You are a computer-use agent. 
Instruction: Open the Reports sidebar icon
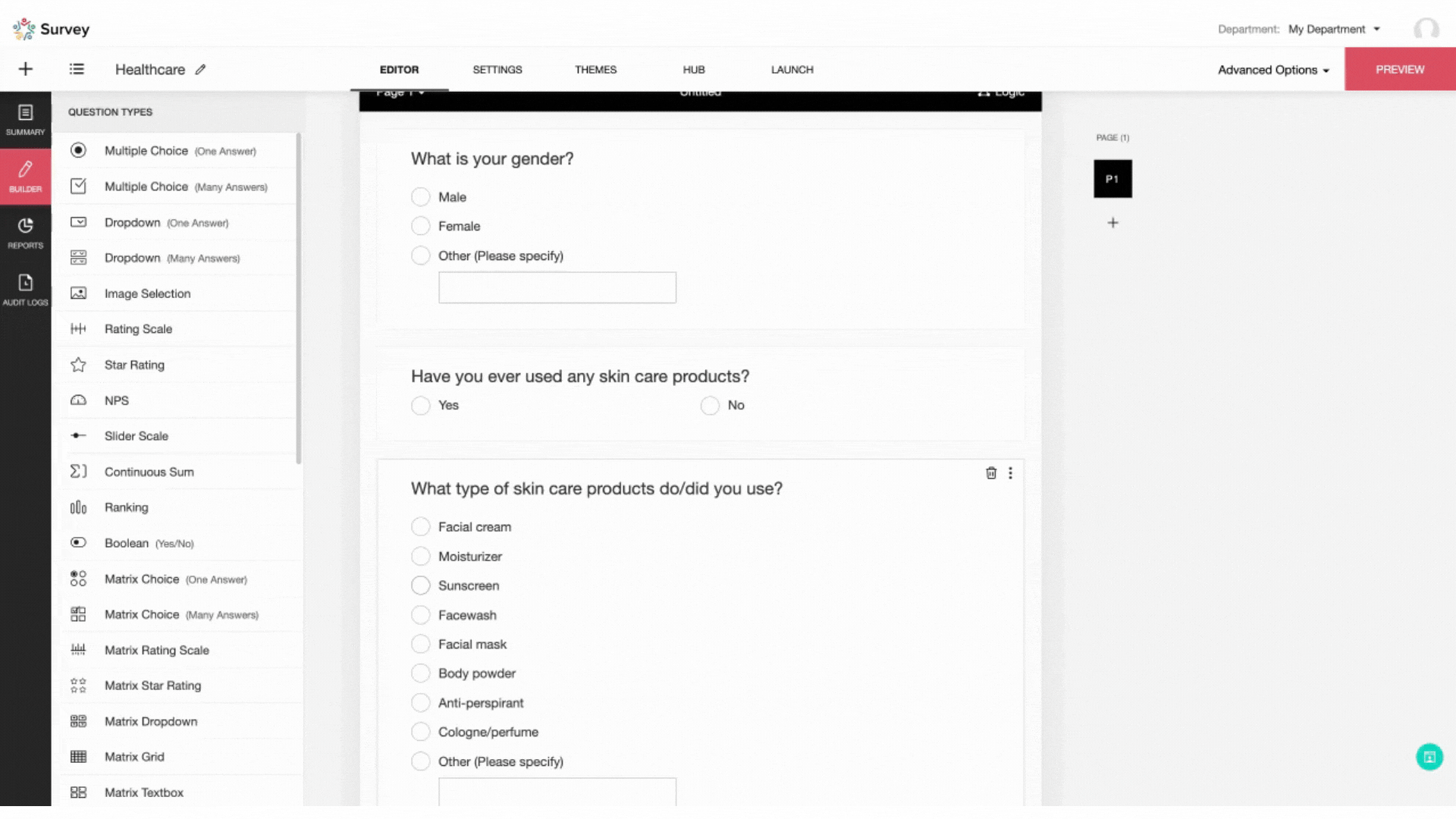25,233
